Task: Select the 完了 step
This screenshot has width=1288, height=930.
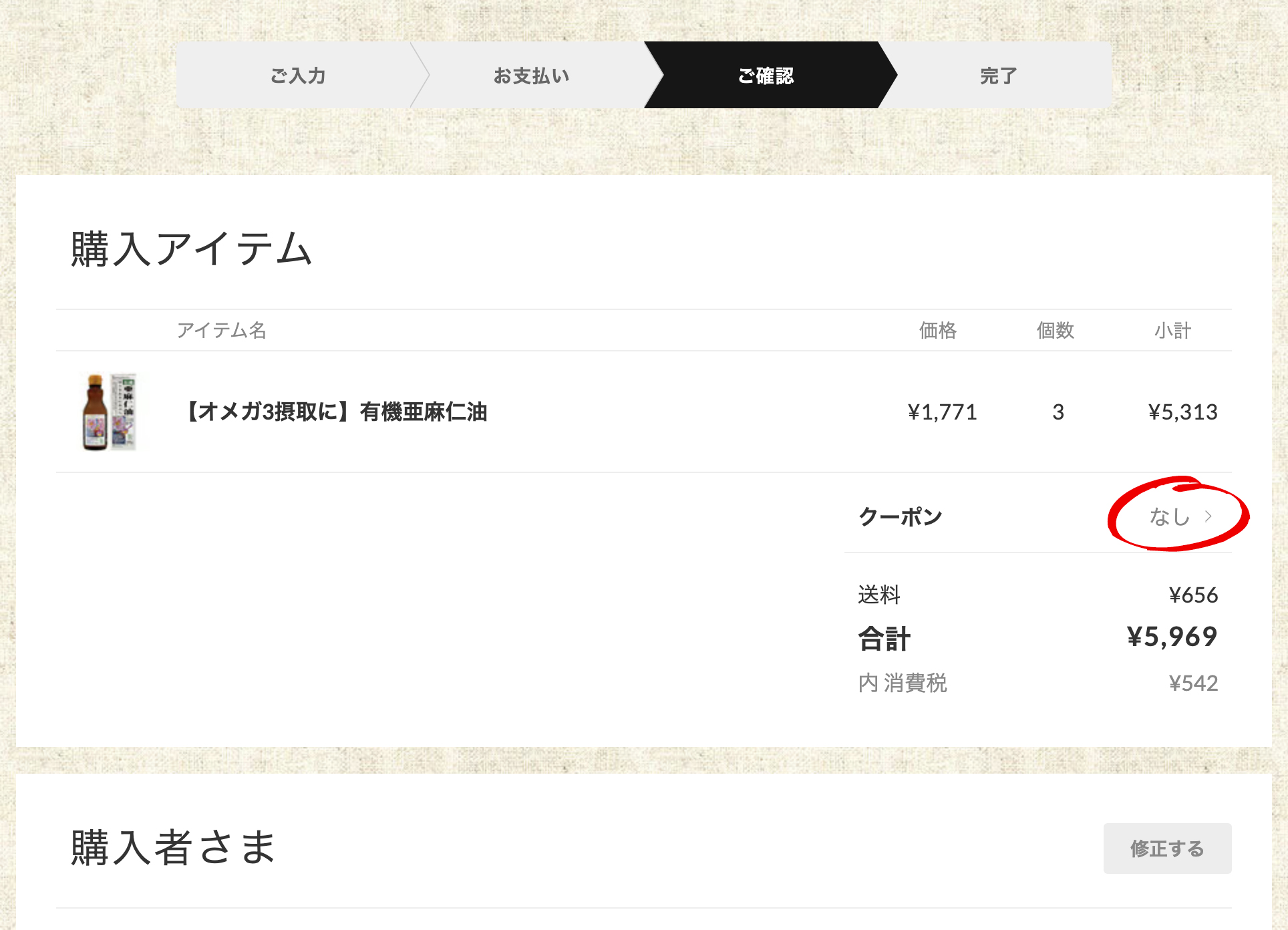Action: pos(998,75)
